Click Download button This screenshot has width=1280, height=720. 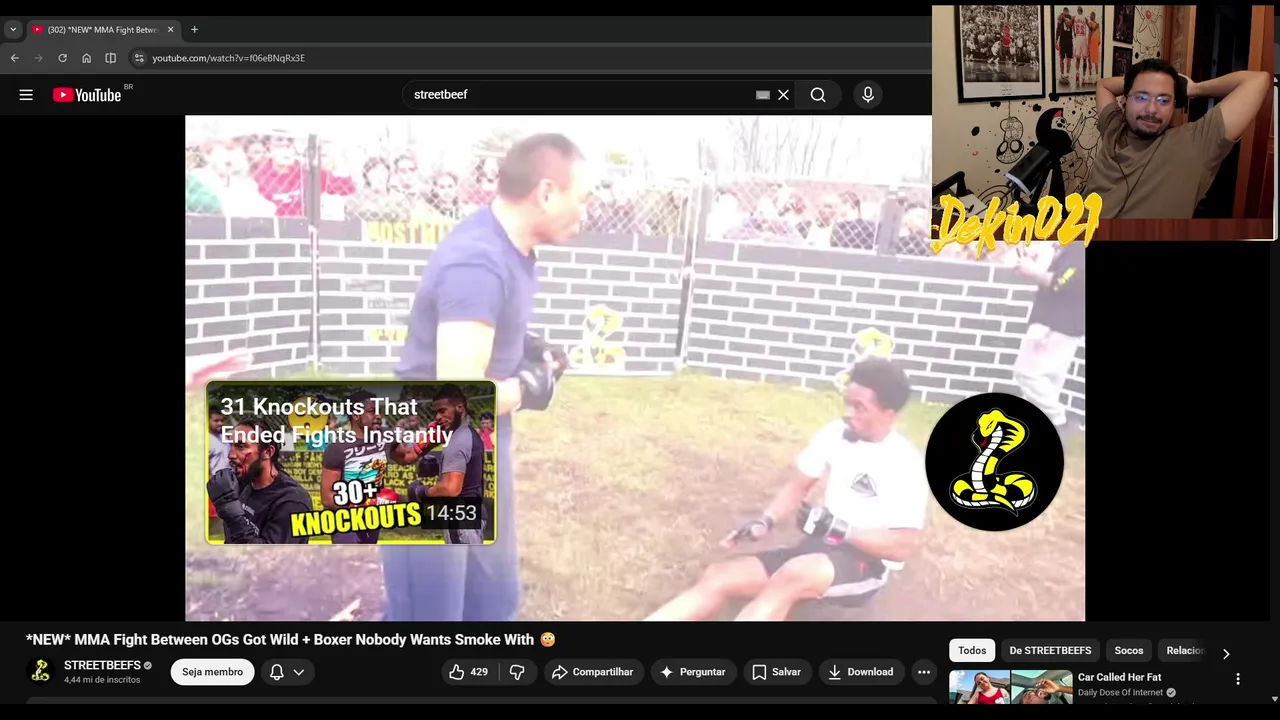(861, 672)
